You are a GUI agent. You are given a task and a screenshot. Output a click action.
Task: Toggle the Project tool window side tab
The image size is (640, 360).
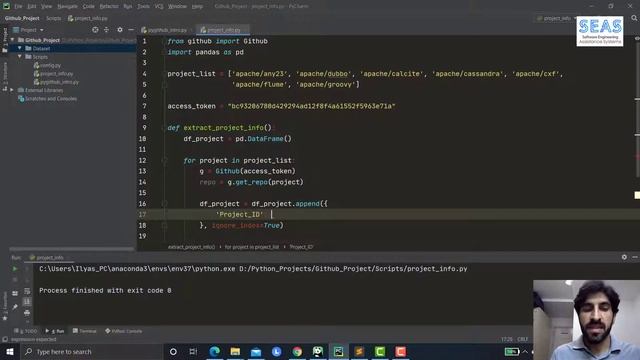5,40
